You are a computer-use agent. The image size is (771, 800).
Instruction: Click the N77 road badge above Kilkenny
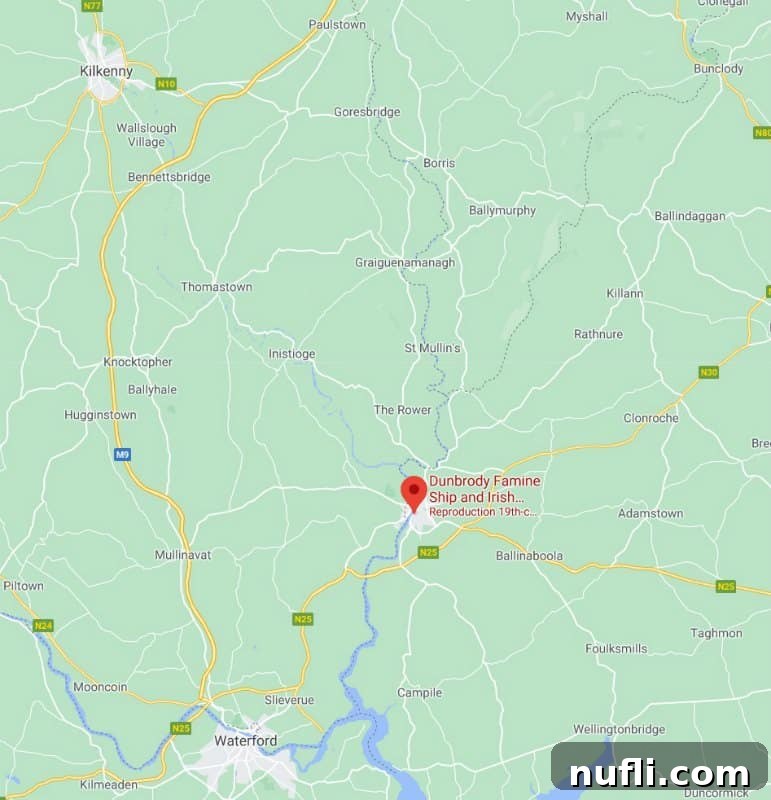(x=92, y=6)
